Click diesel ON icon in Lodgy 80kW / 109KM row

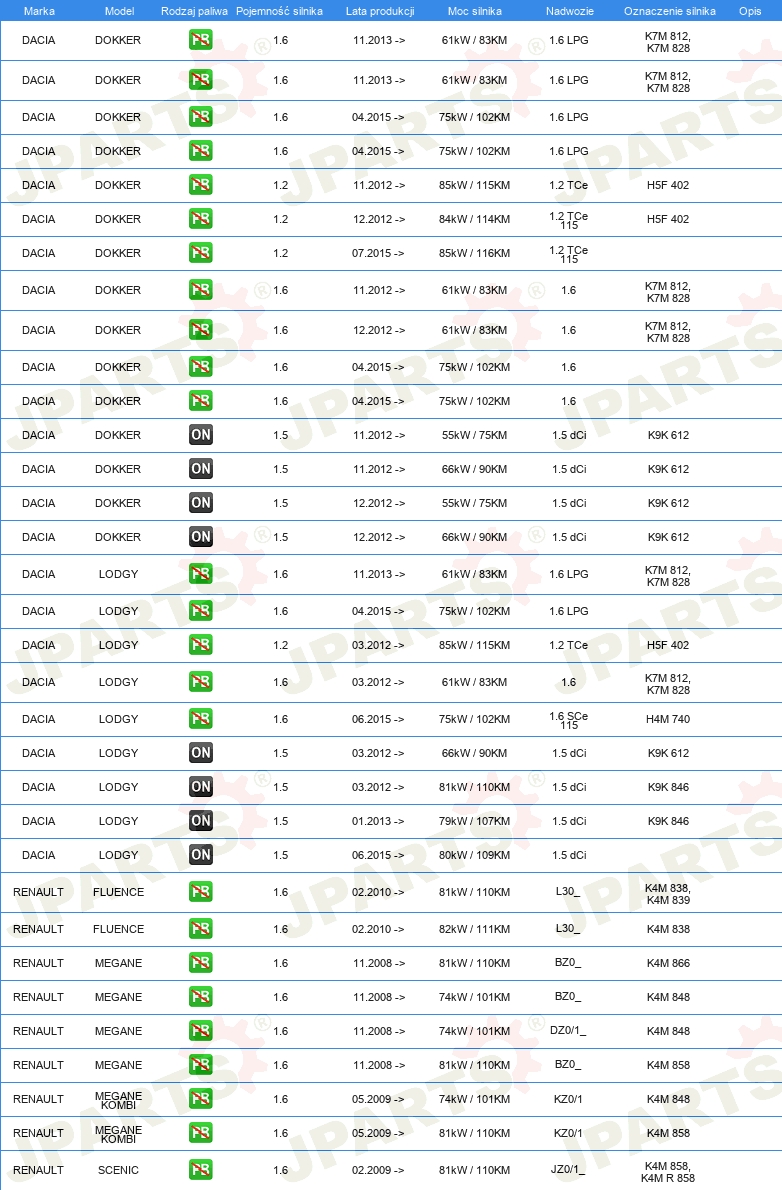[x=200, y=855]
